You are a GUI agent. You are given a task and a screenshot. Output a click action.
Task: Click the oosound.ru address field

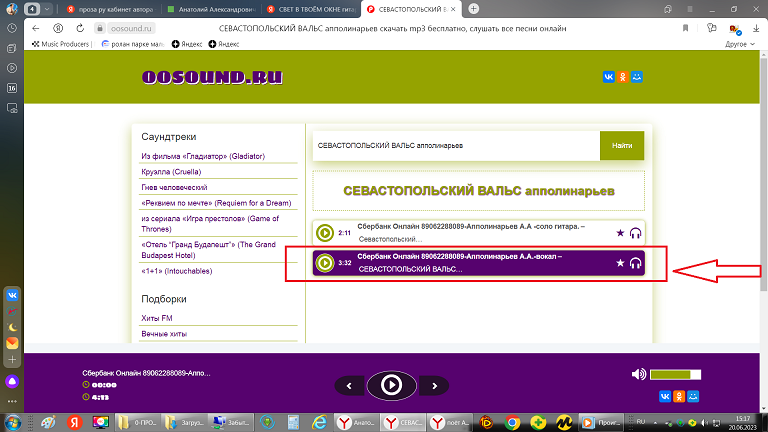[131, 28]
